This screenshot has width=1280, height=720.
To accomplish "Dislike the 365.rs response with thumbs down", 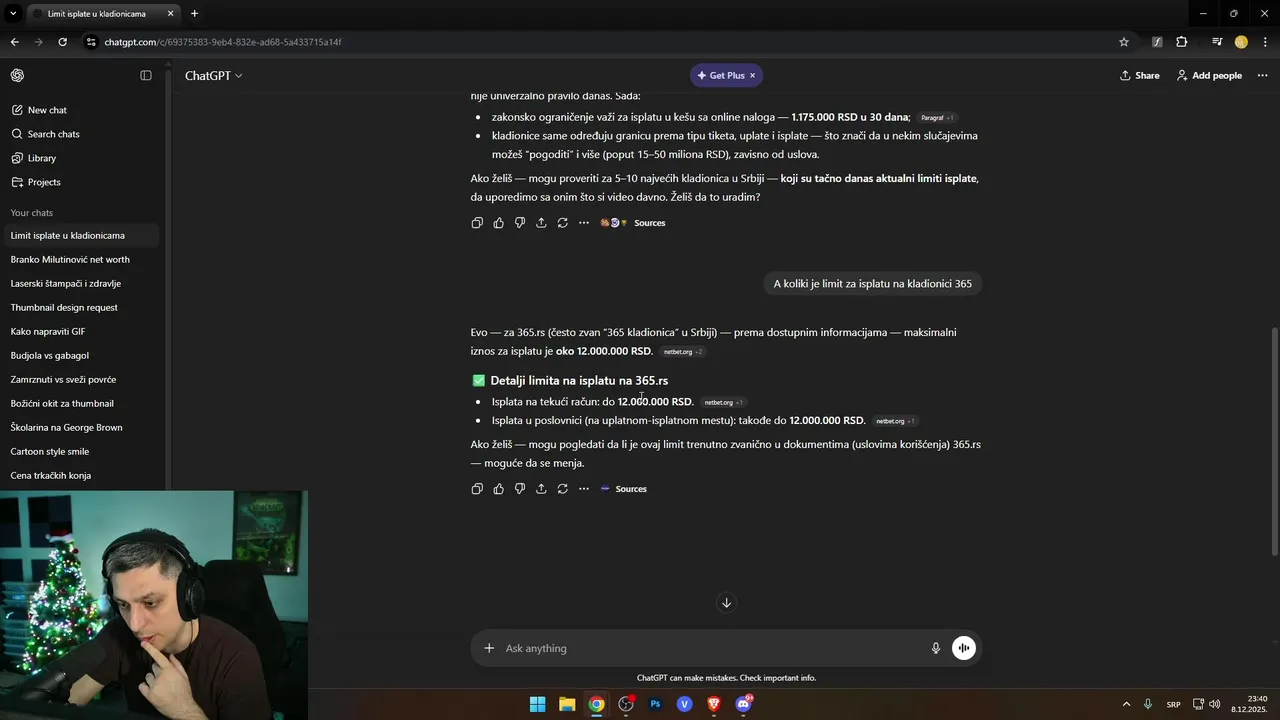I will [520, 489].
